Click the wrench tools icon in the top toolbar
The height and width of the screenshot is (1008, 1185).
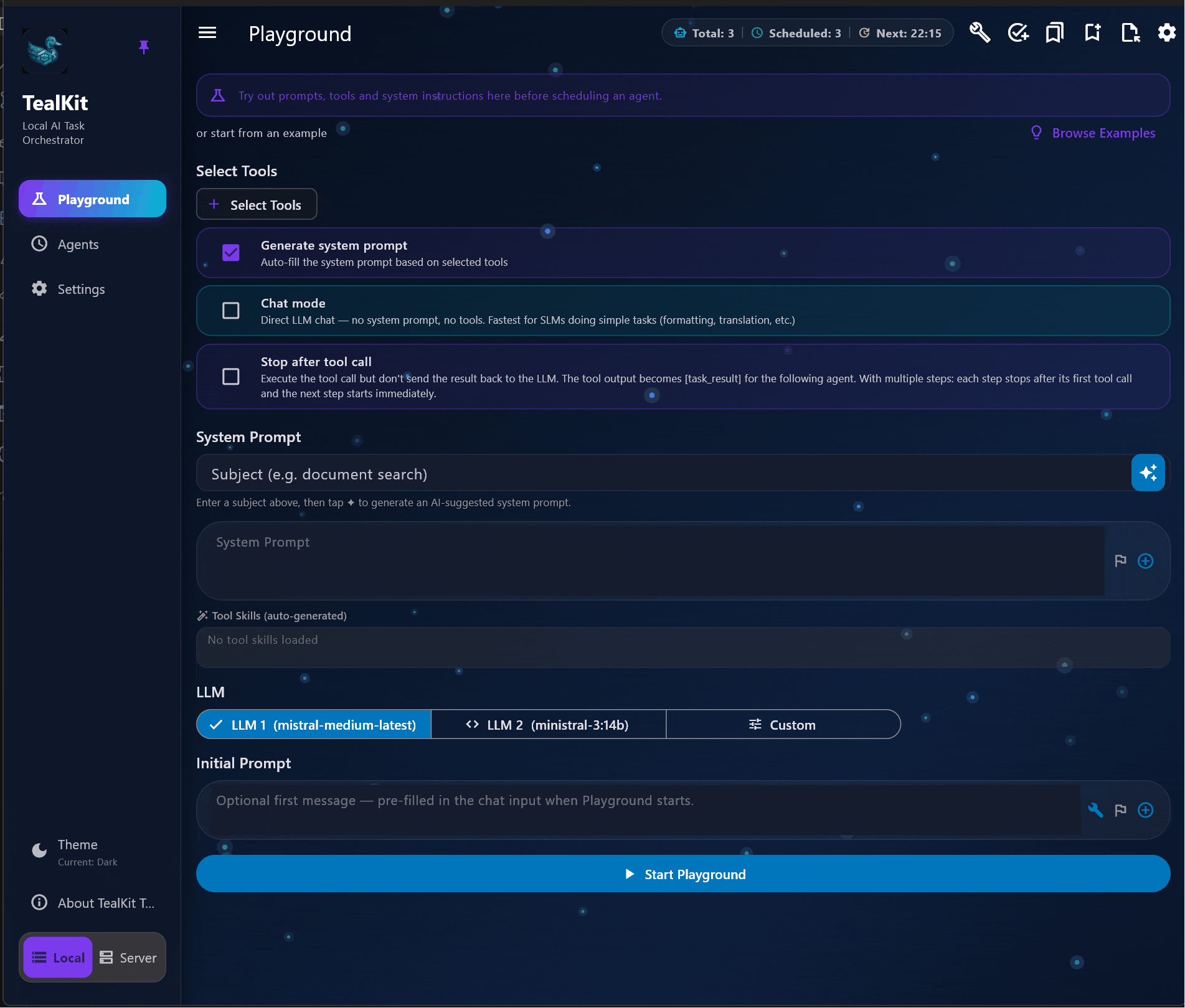click(x=980, y=32)
